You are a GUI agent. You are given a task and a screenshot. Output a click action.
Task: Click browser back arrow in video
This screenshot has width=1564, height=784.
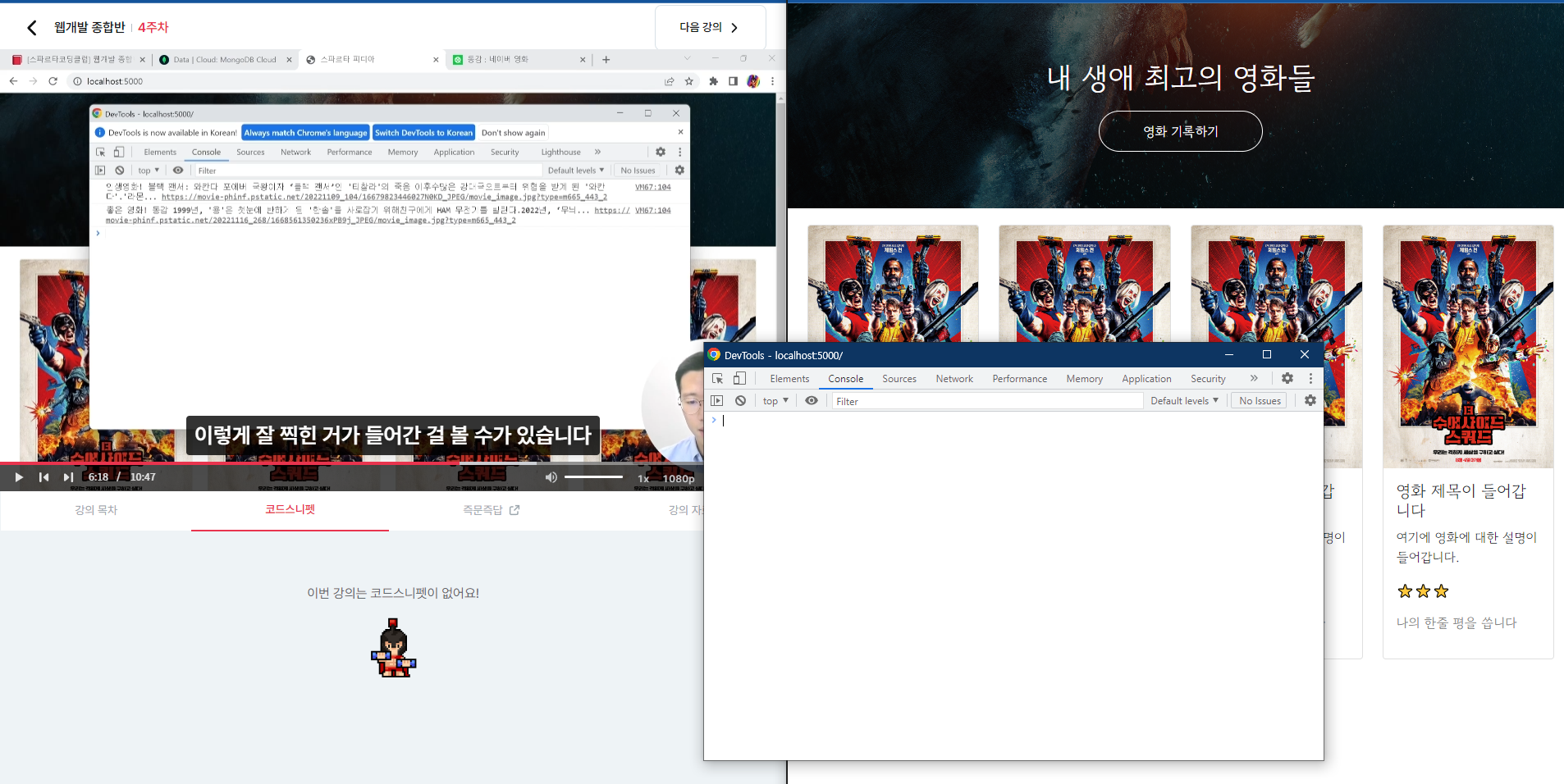tap(13, 81)
